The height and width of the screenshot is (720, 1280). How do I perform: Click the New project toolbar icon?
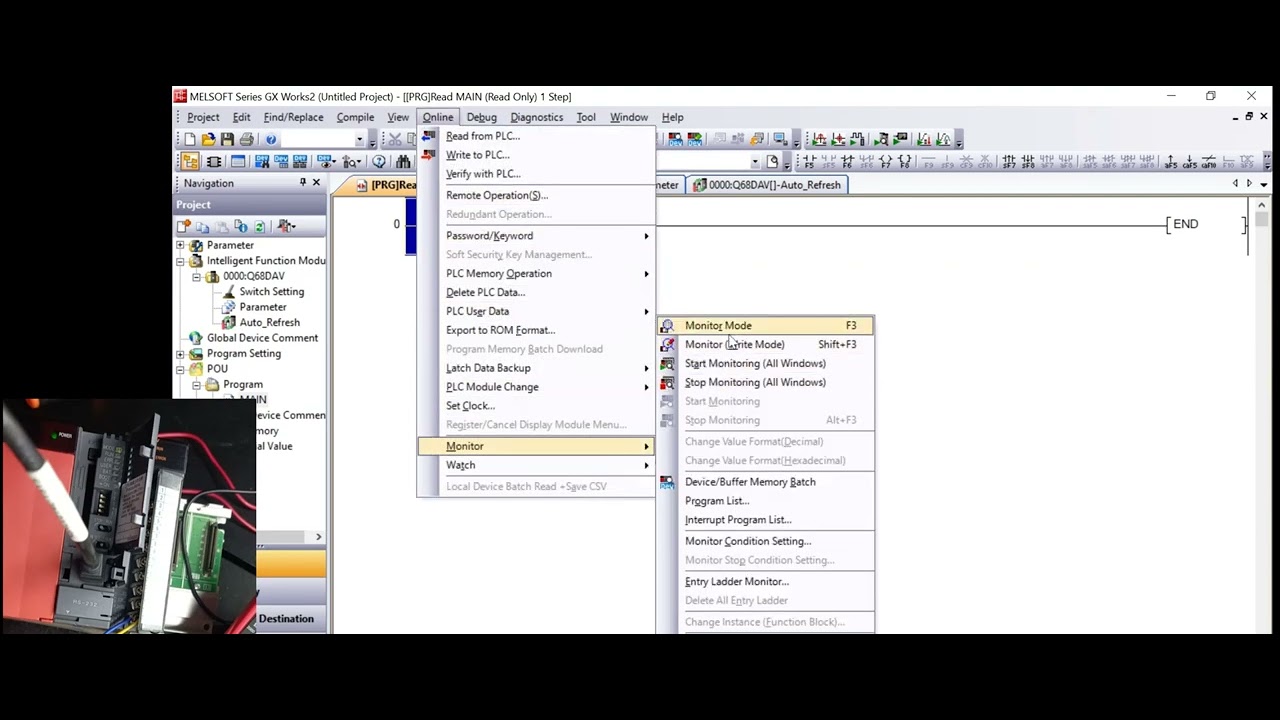(190, 139)
